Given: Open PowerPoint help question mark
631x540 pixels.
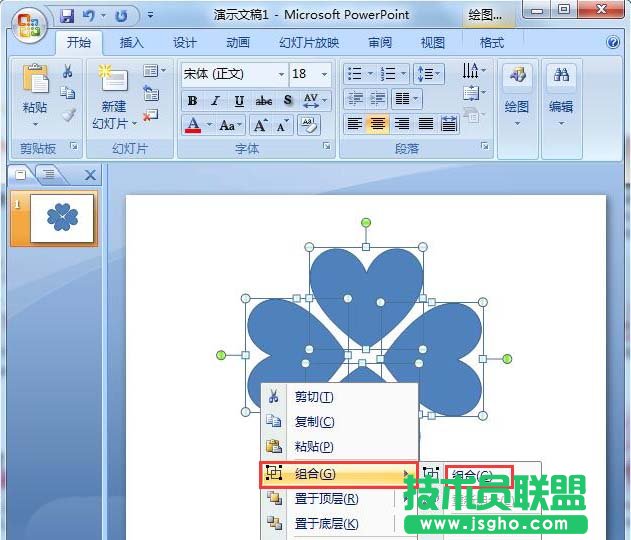Looking at the screenshot, I should [x=613, y=42].
